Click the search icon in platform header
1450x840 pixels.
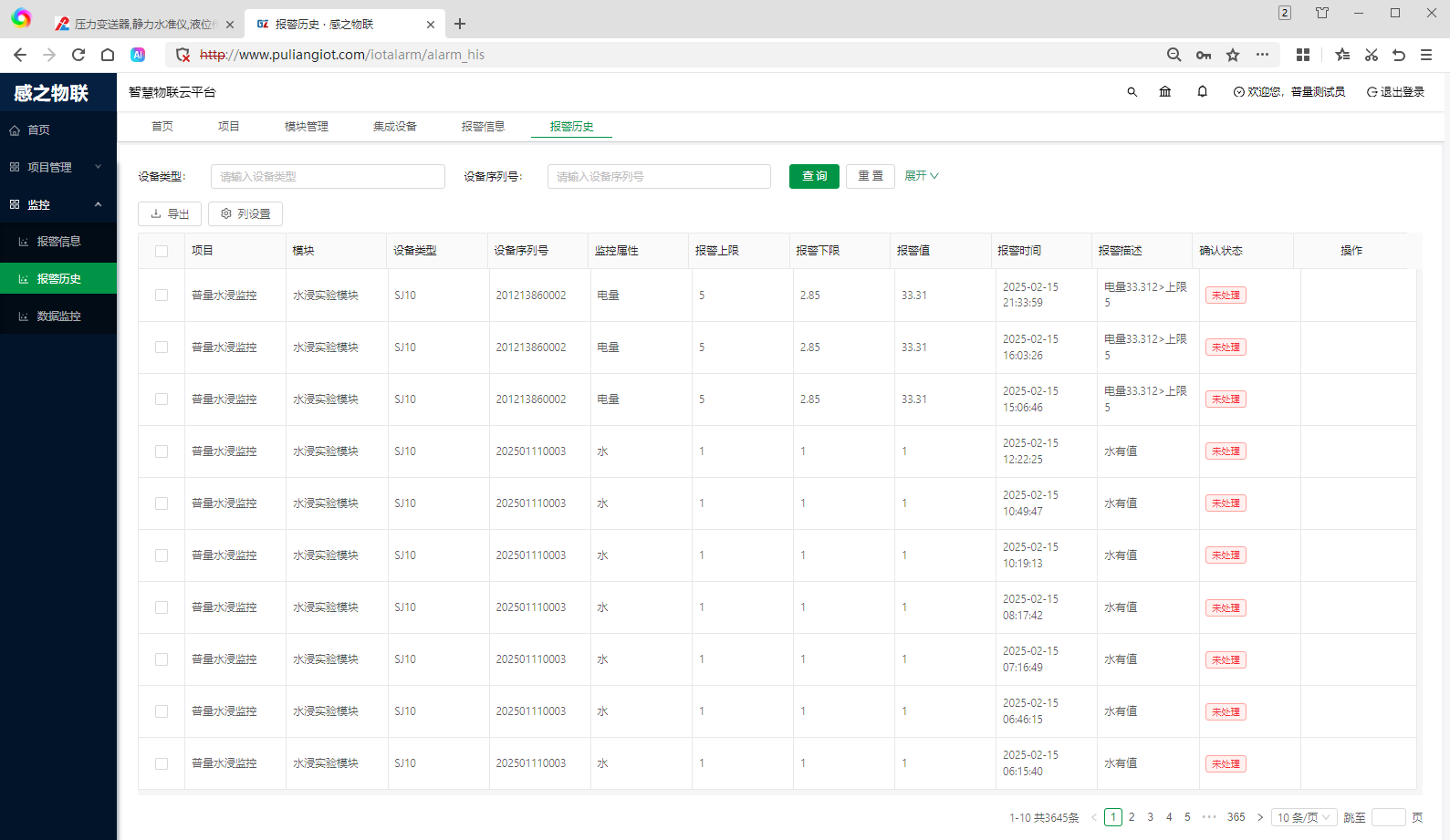coord(1132,92)
